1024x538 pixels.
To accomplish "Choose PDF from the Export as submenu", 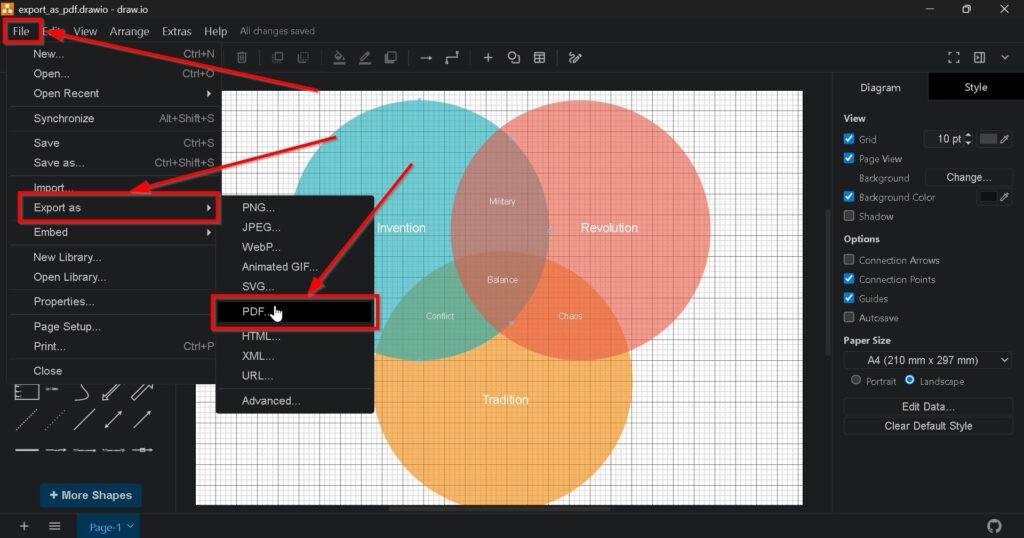I will [294, 312].
